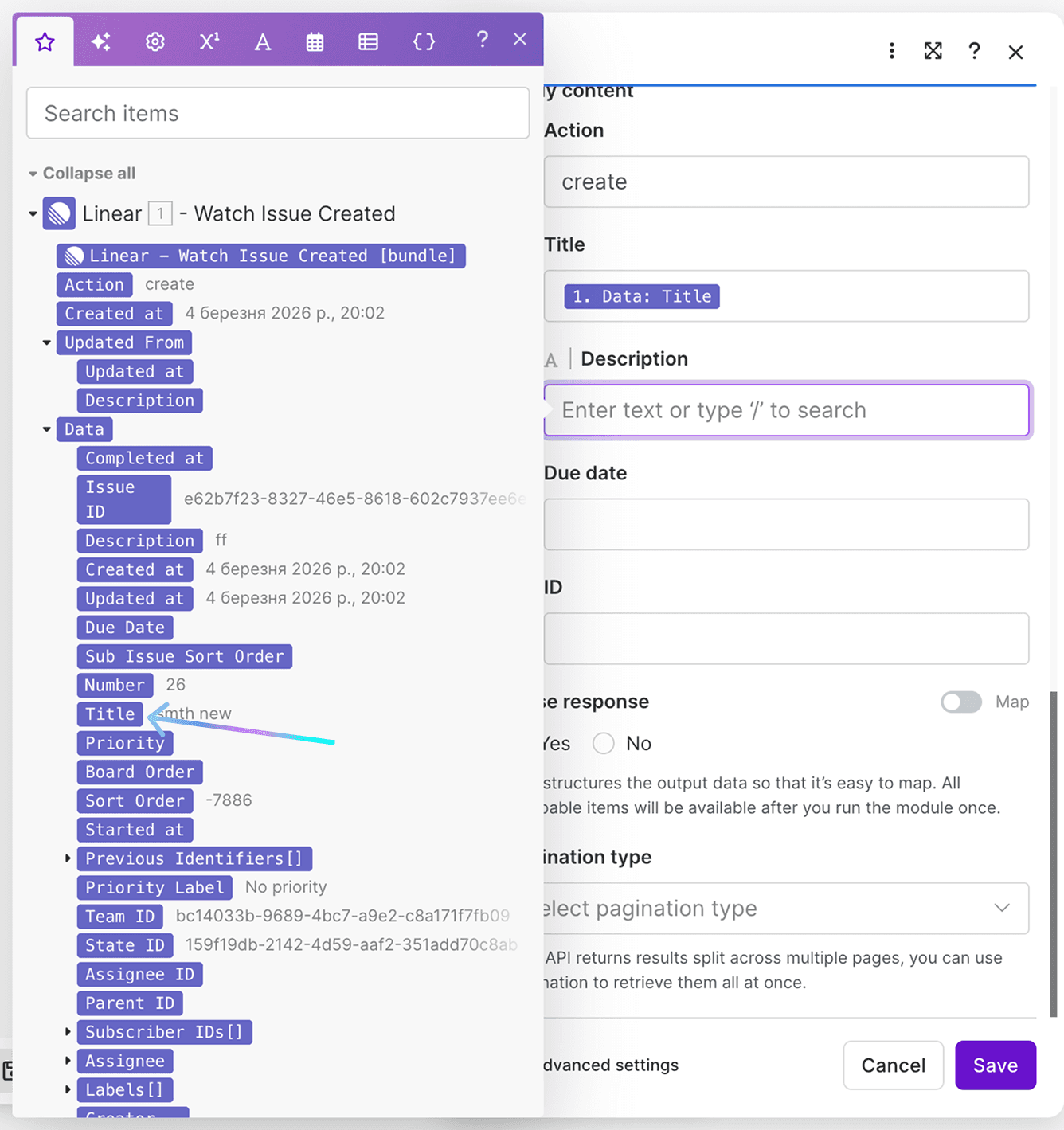Viewport: 1064px width, 1130px height.
Task: Click the expand fullscreen icon in module dialog
Action: (933, 51)
